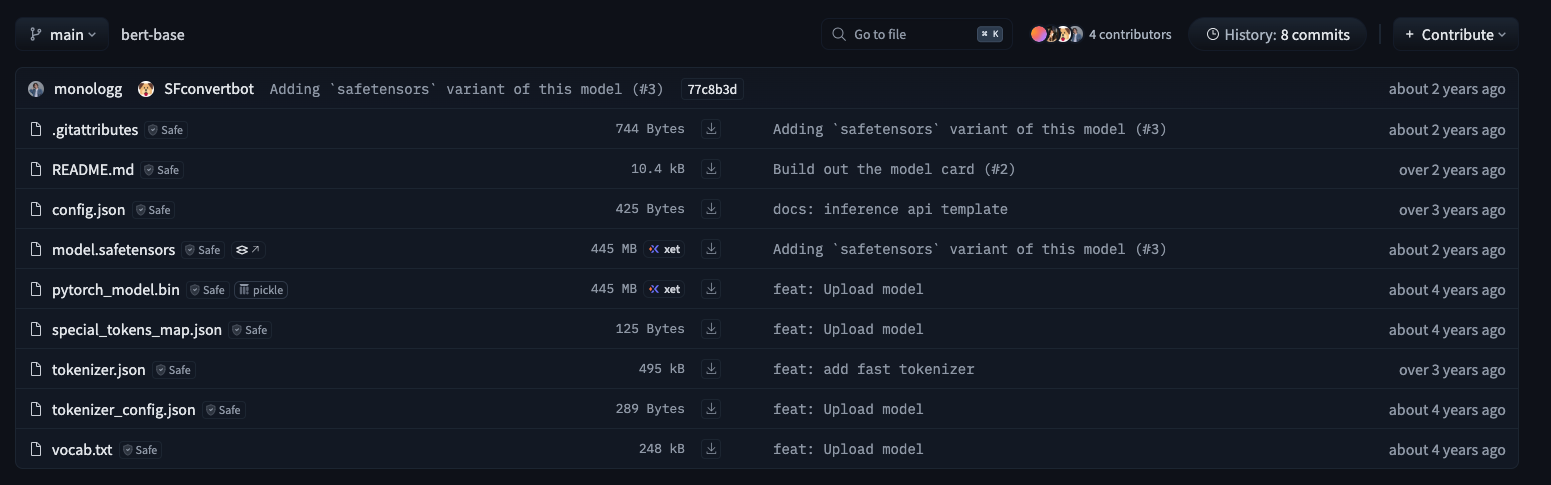Click 'over 3 years ago' on config.json row

[x=1452, y=209]
